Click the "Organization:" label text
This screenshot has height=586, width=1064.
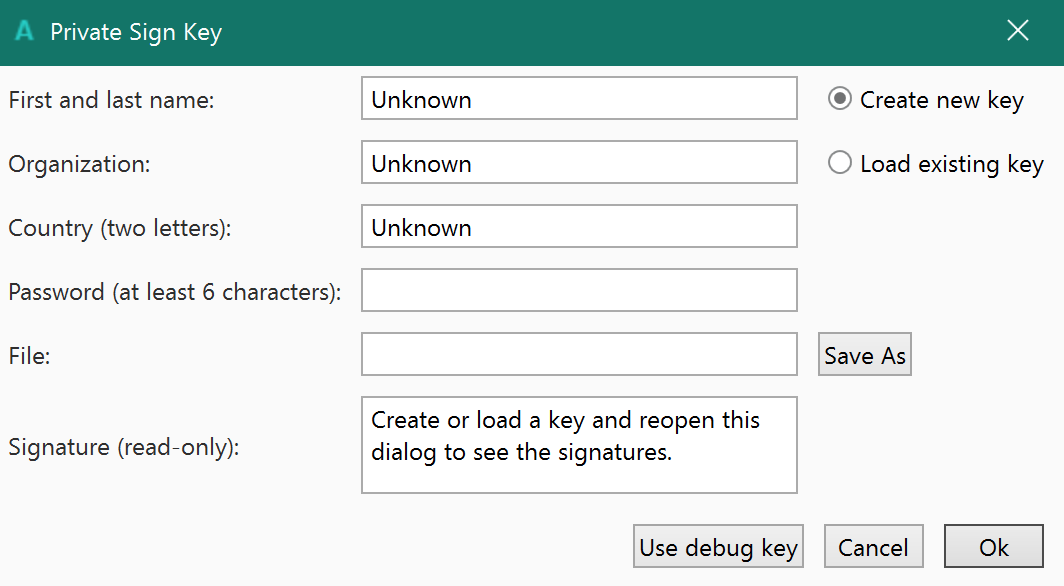pyautogui.click(x=79, y=164)
